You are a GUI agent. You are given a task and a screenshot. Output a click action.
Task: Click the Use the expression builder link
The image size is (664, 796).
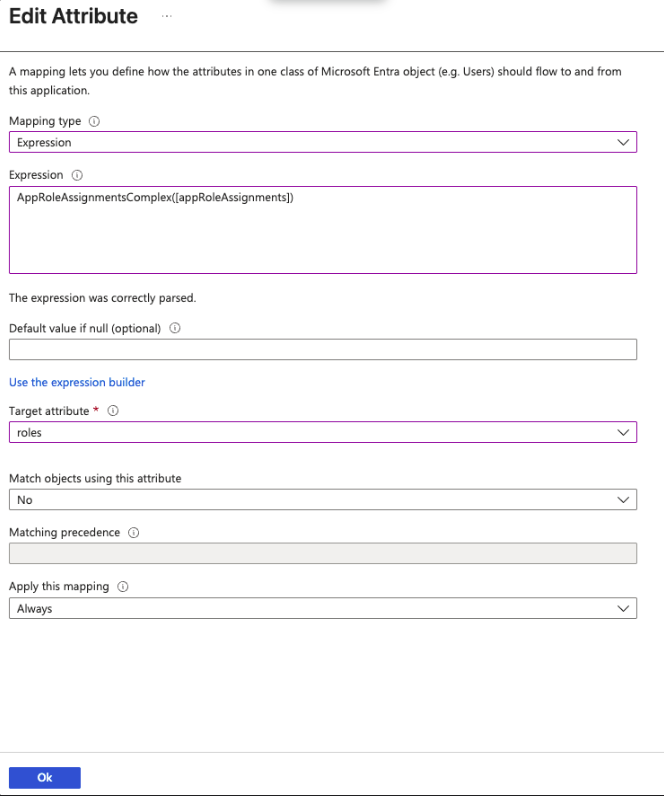(x=77, y=382)
